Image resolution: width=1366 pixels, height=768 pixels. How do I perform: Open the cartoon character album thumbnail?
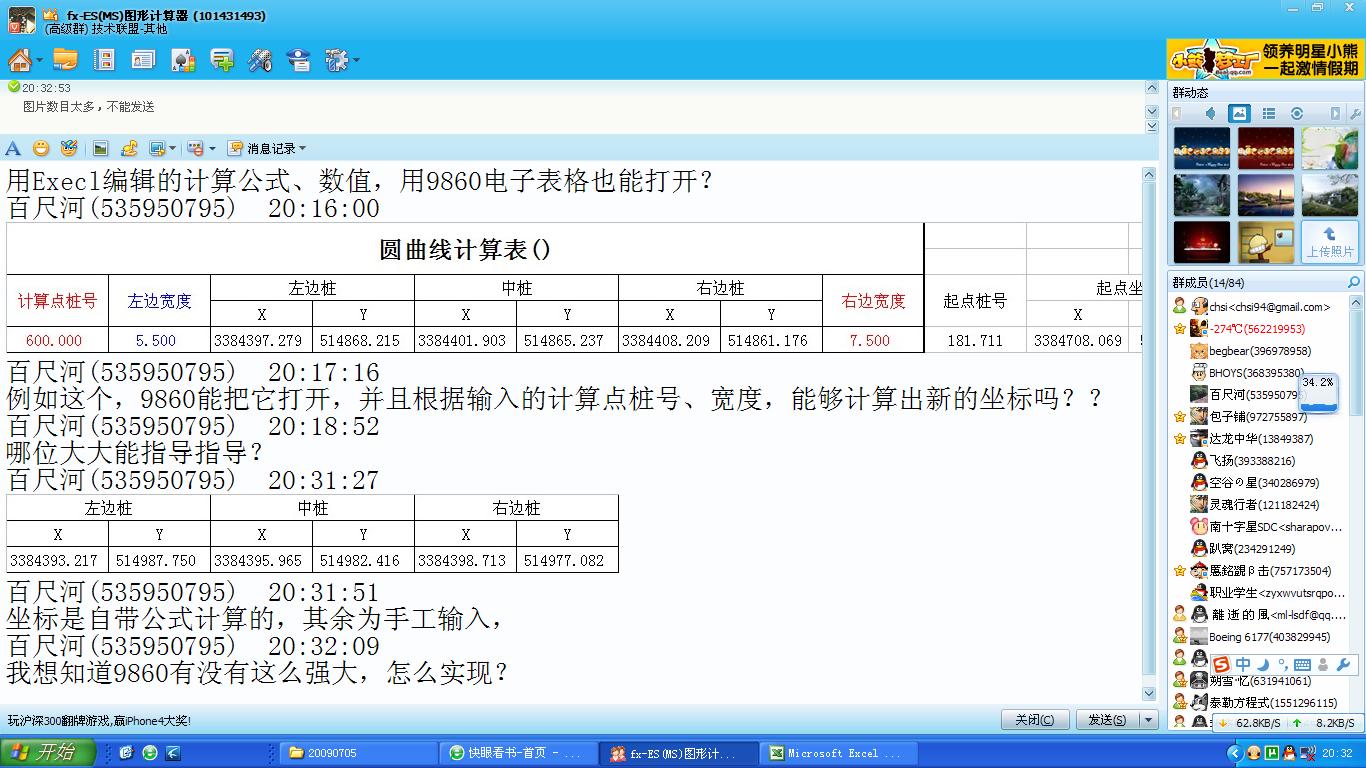[1265, 241]
